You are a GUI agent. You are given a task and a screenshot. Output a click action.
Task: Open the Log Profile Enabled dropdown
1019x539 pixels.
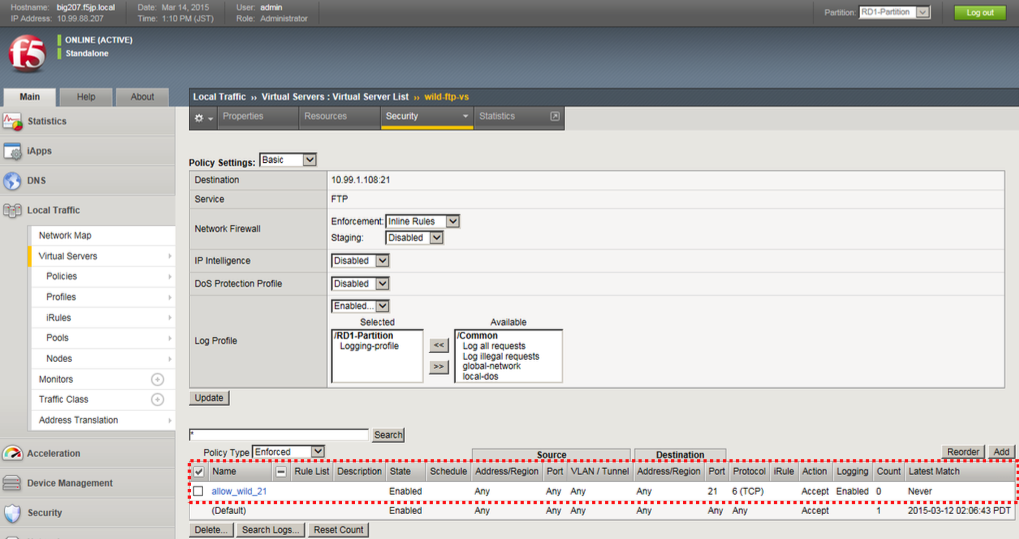point(360,306)
